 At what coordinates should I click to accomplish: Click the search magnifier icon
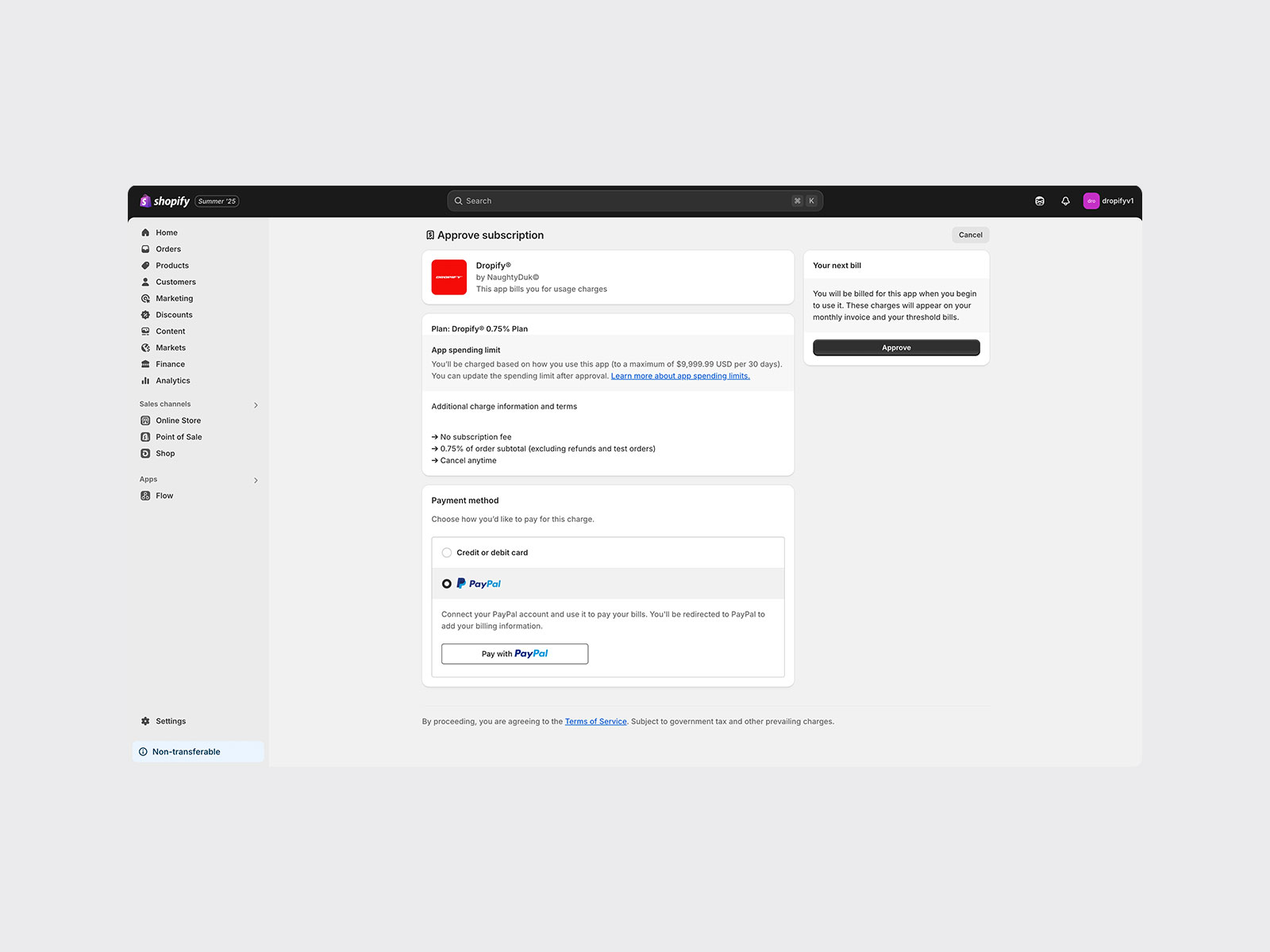(x=459, y=201)
